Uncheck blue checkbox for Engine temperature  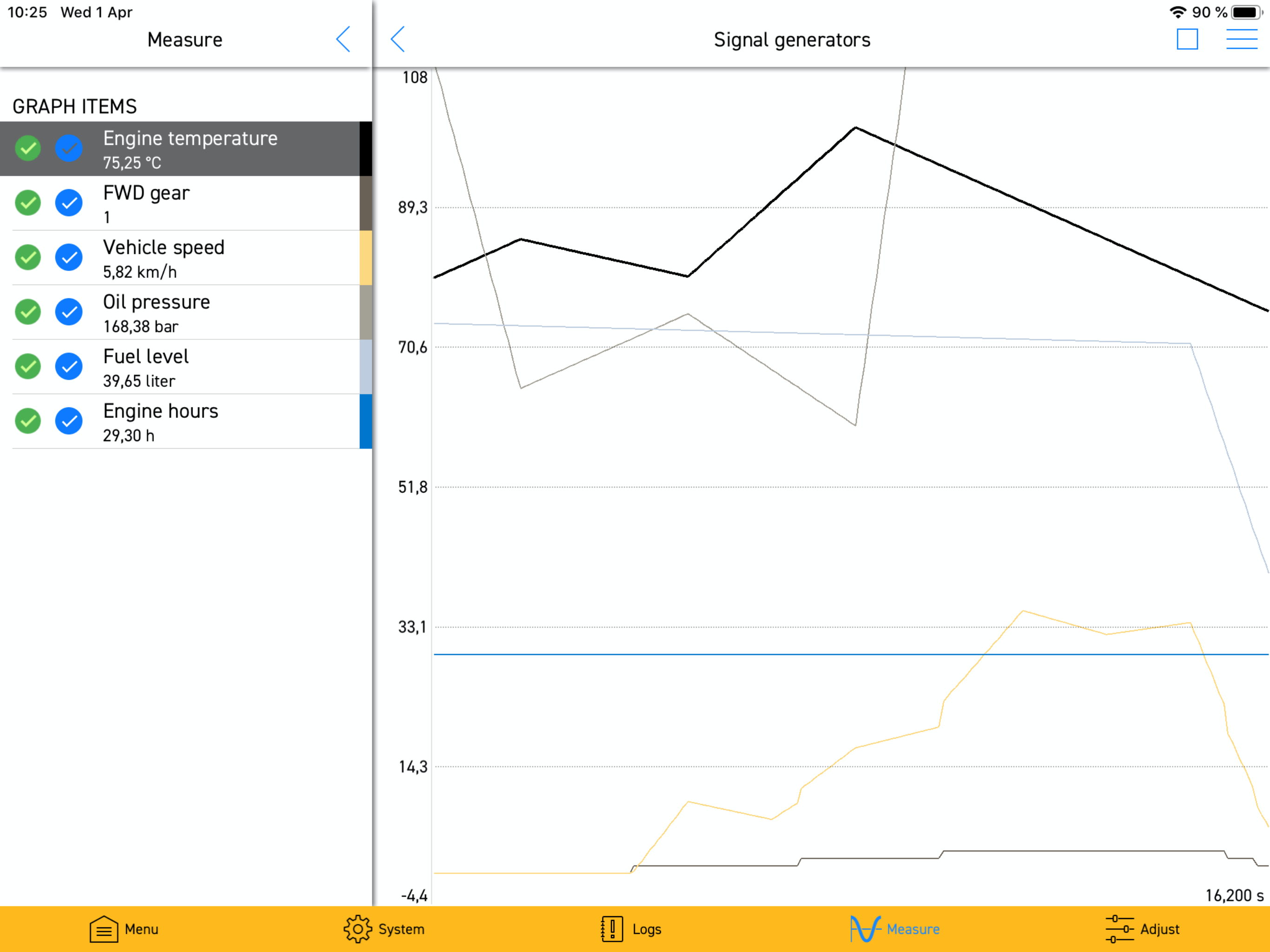point(69,148)
